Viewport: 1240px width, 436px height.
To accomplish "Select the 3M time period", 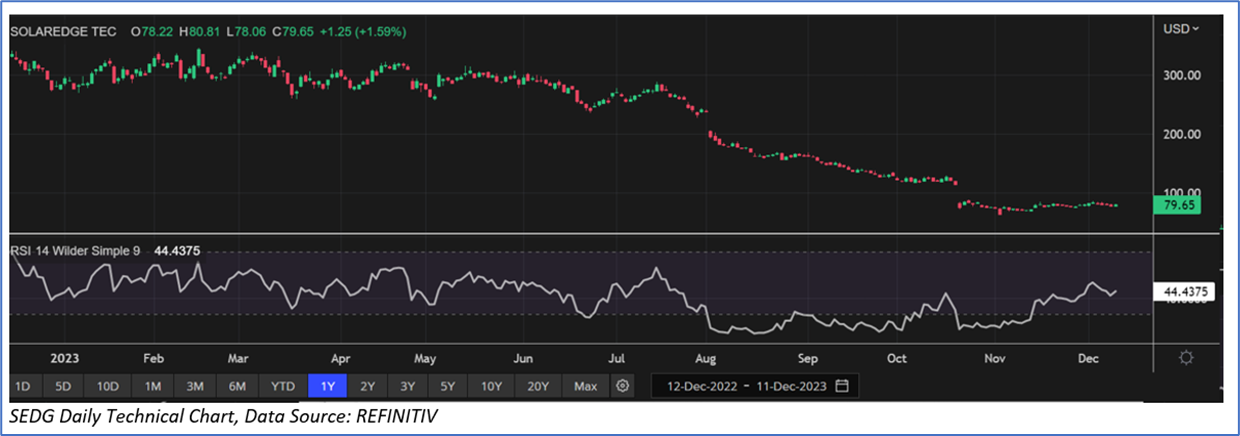I will [195, 385].
